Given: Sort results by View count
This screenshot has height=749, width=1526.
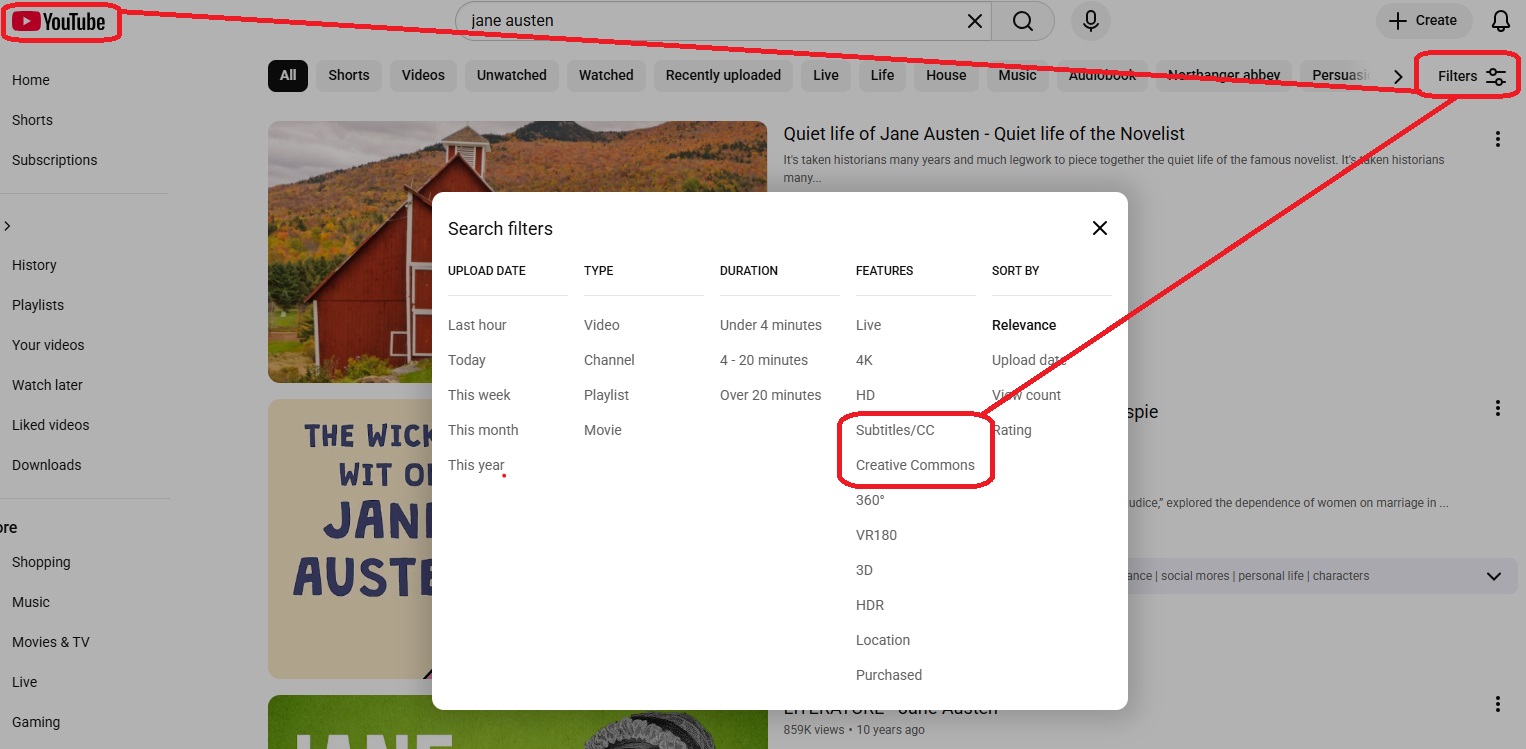Looking at the screenshot, I should coord(1026,394).
